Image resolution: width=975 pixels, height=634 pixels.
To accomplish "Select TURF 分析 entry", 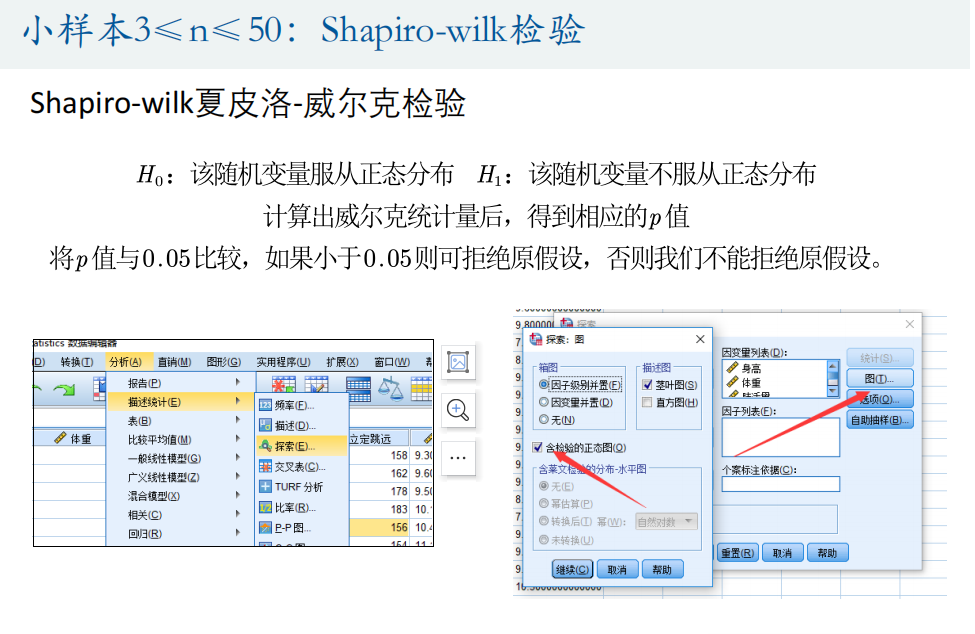I will click(x=290, y=486).
